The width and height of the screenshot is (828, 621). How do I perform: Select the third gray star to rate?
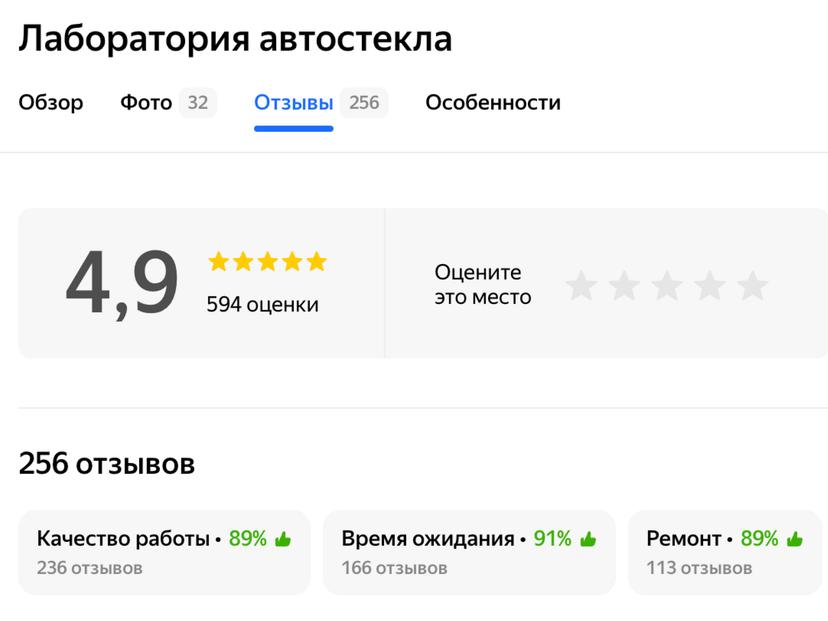tap(666, 284)
